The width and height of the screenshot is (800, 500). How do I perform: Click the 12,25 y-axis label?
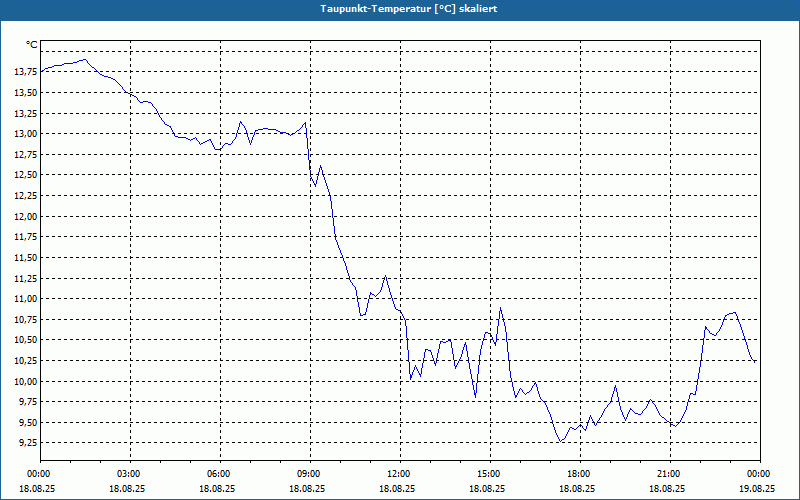tap(26, 196)
